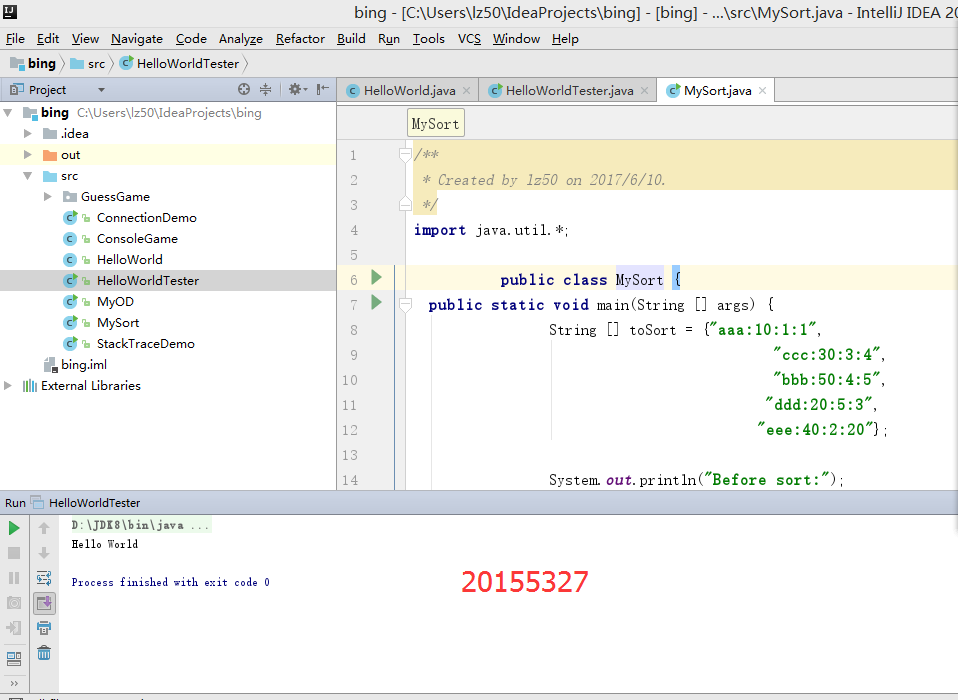This screenshot has height=700, width=958.
Task: Close the MySort.java tab
Action: click(x=762, y=90)
